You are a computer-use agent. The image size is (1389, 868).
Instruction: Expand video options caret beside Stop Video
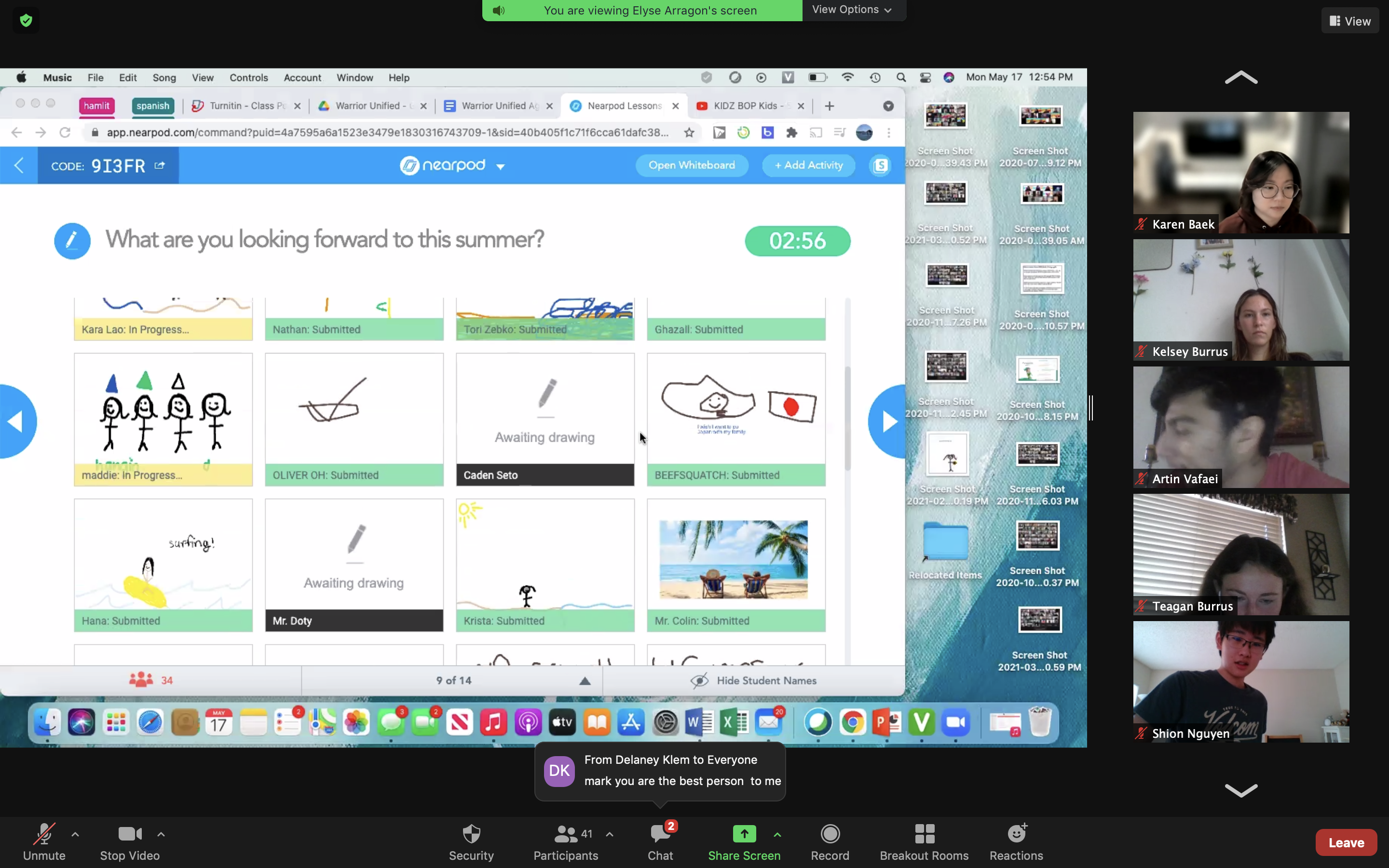click(161, 834)
